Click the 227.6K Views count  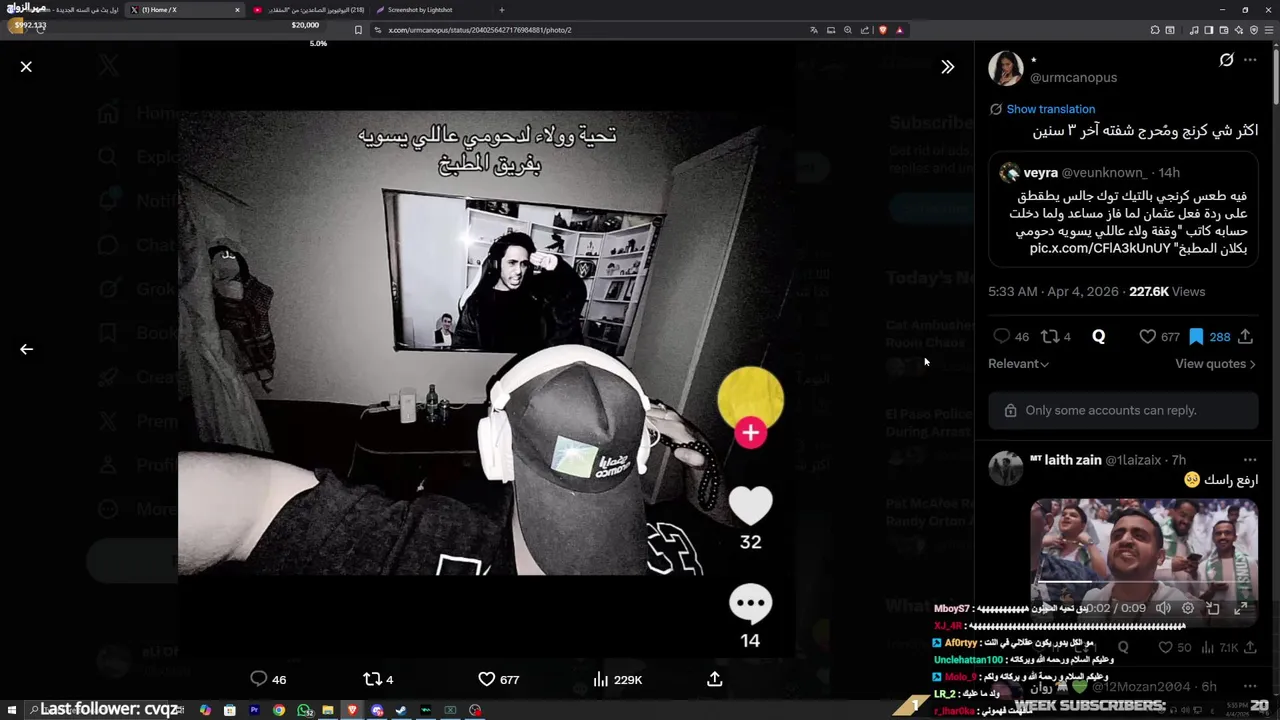tap(1167, 291)
